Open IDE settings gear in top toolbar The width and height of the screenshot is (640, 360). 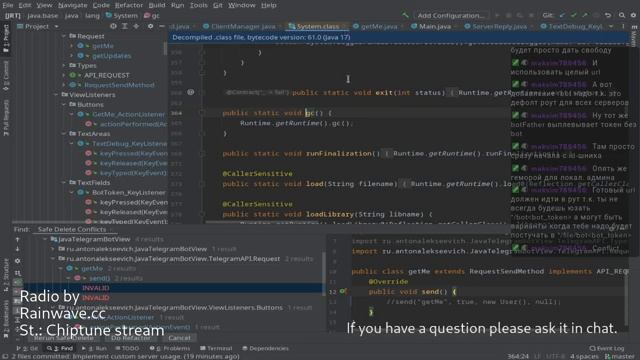click(633, 16)
